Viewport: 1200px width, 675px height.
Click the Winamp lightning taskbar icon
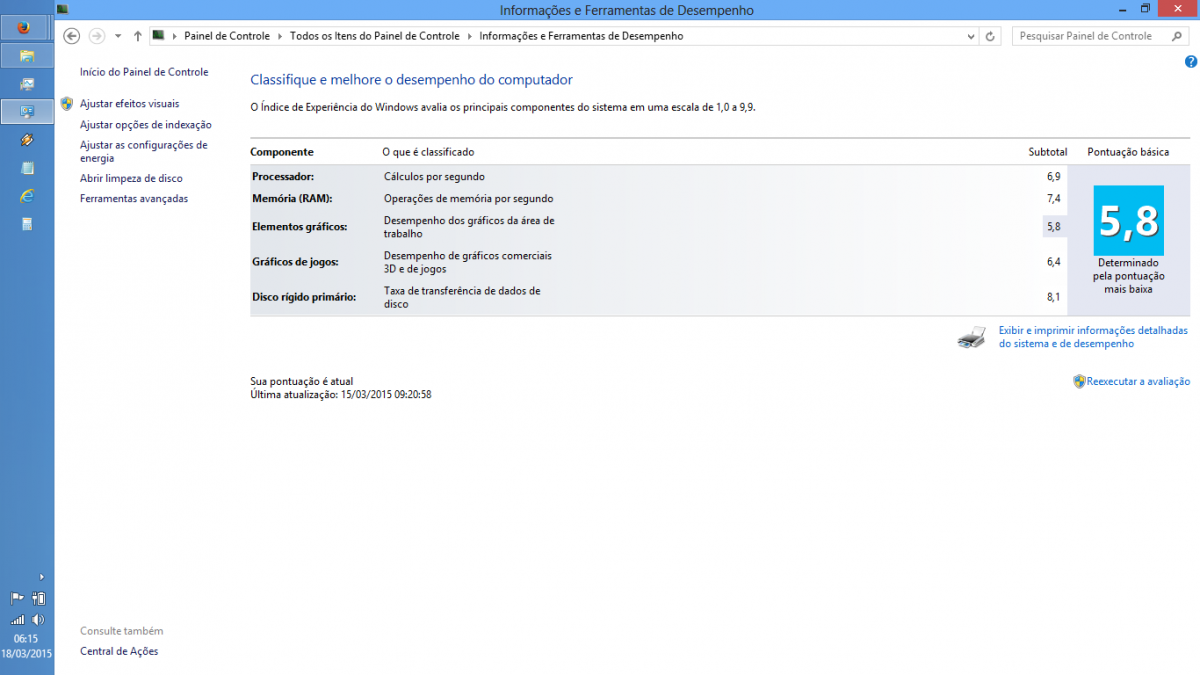click(x=27, y=140)
